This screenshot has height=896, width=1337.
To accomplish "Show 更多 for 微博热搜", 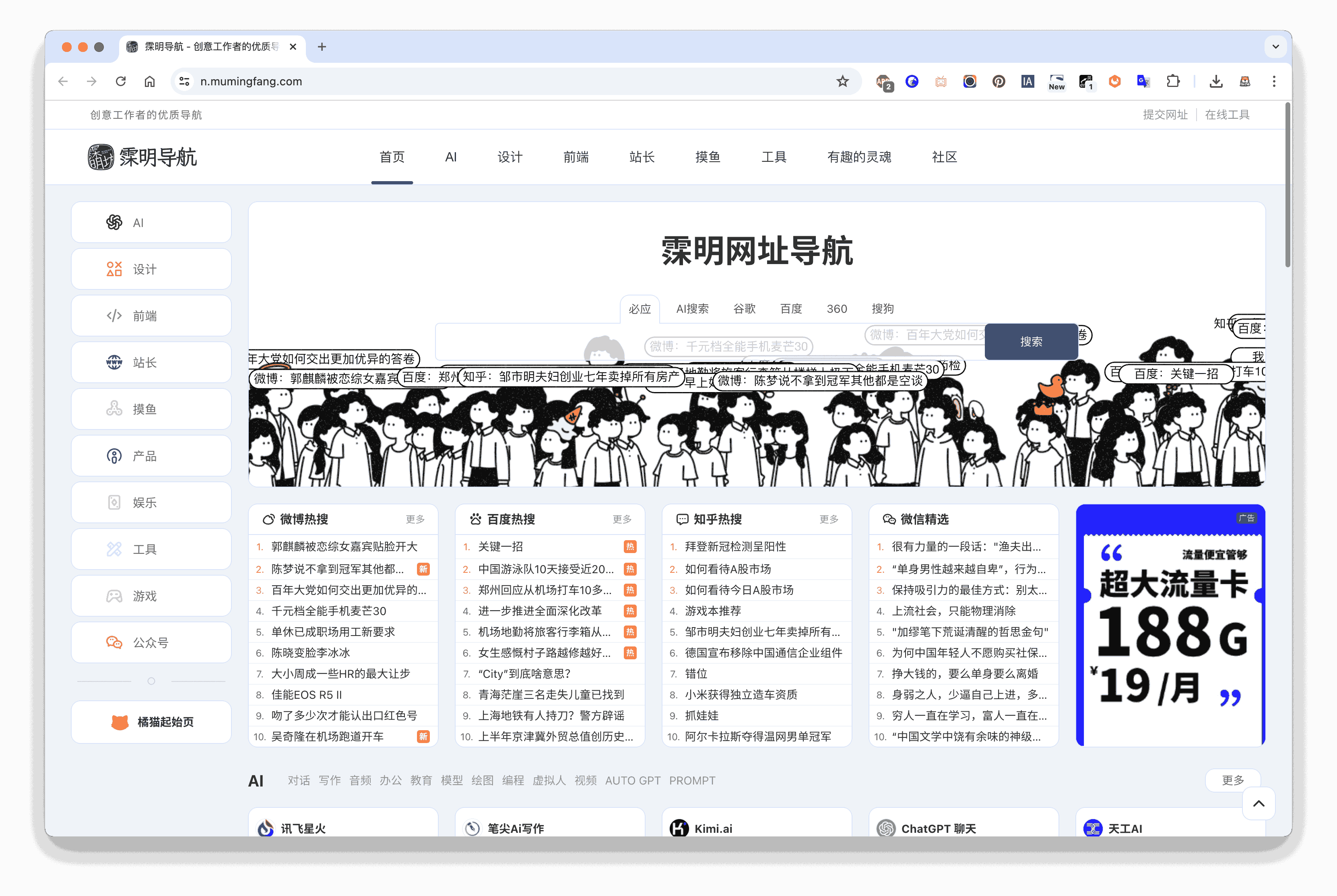I will [x=415, y=519].
